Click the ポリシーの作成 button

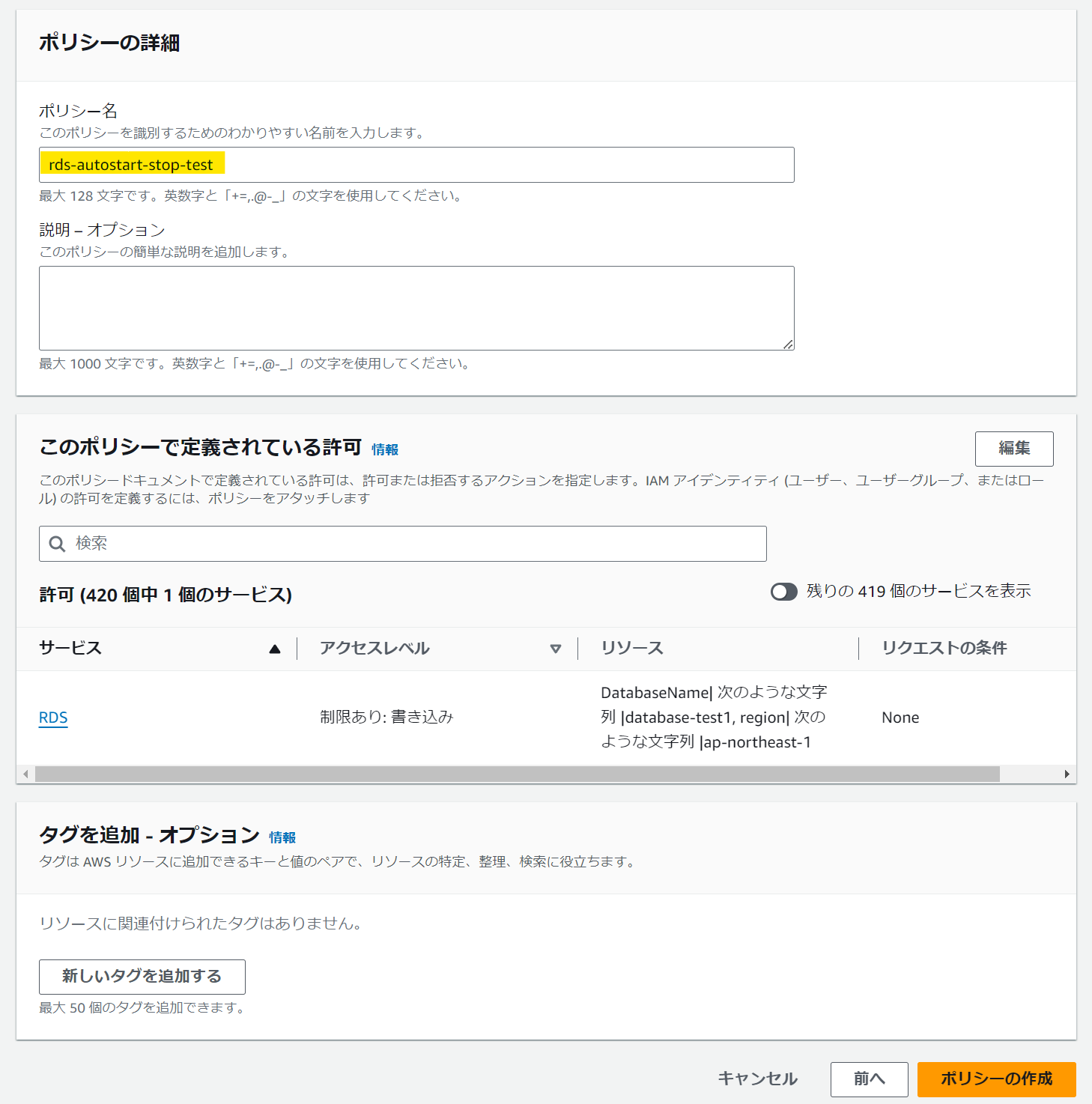[996, 1079]
